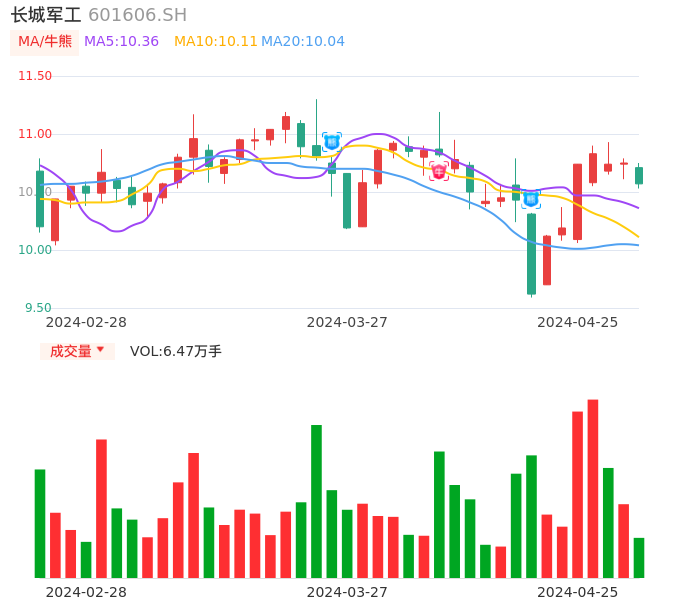Select the MA10:10.11 label
Image resolution: width=686 pixels, height=606 pixels.
pos(215,42)
